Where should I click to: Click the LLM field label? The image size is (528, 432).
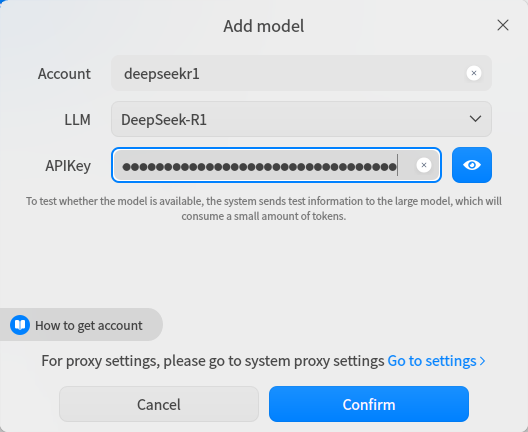pyautogui.click(x=77, y=120)
